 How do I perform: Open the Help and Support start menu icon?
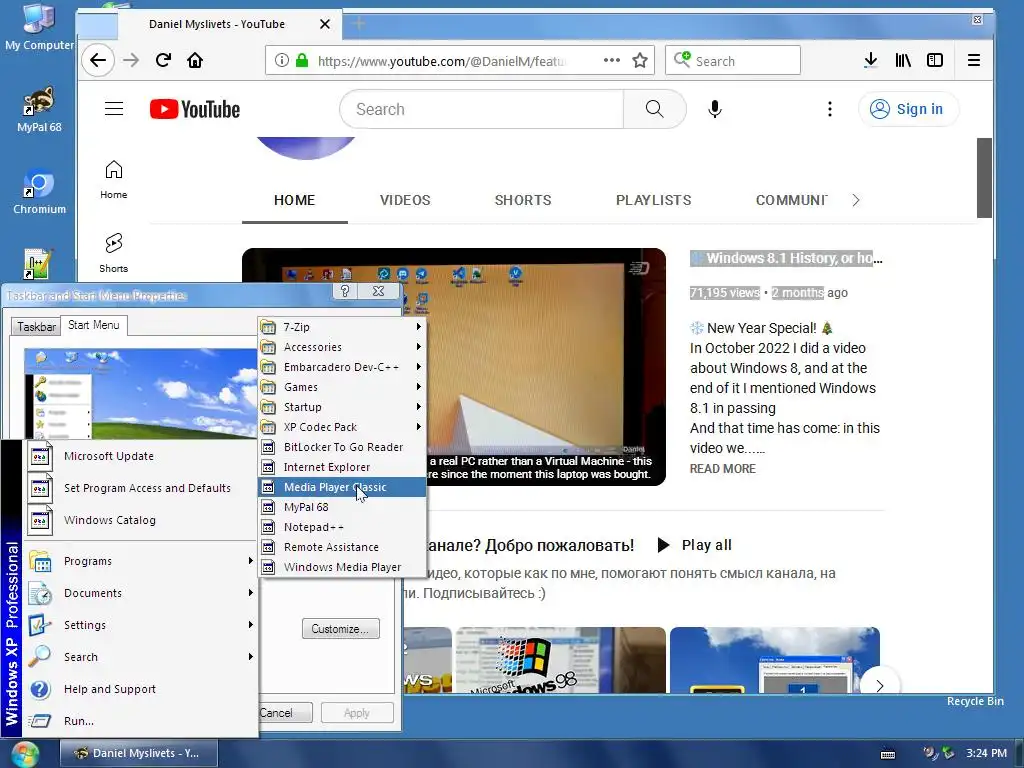(40, 689)
